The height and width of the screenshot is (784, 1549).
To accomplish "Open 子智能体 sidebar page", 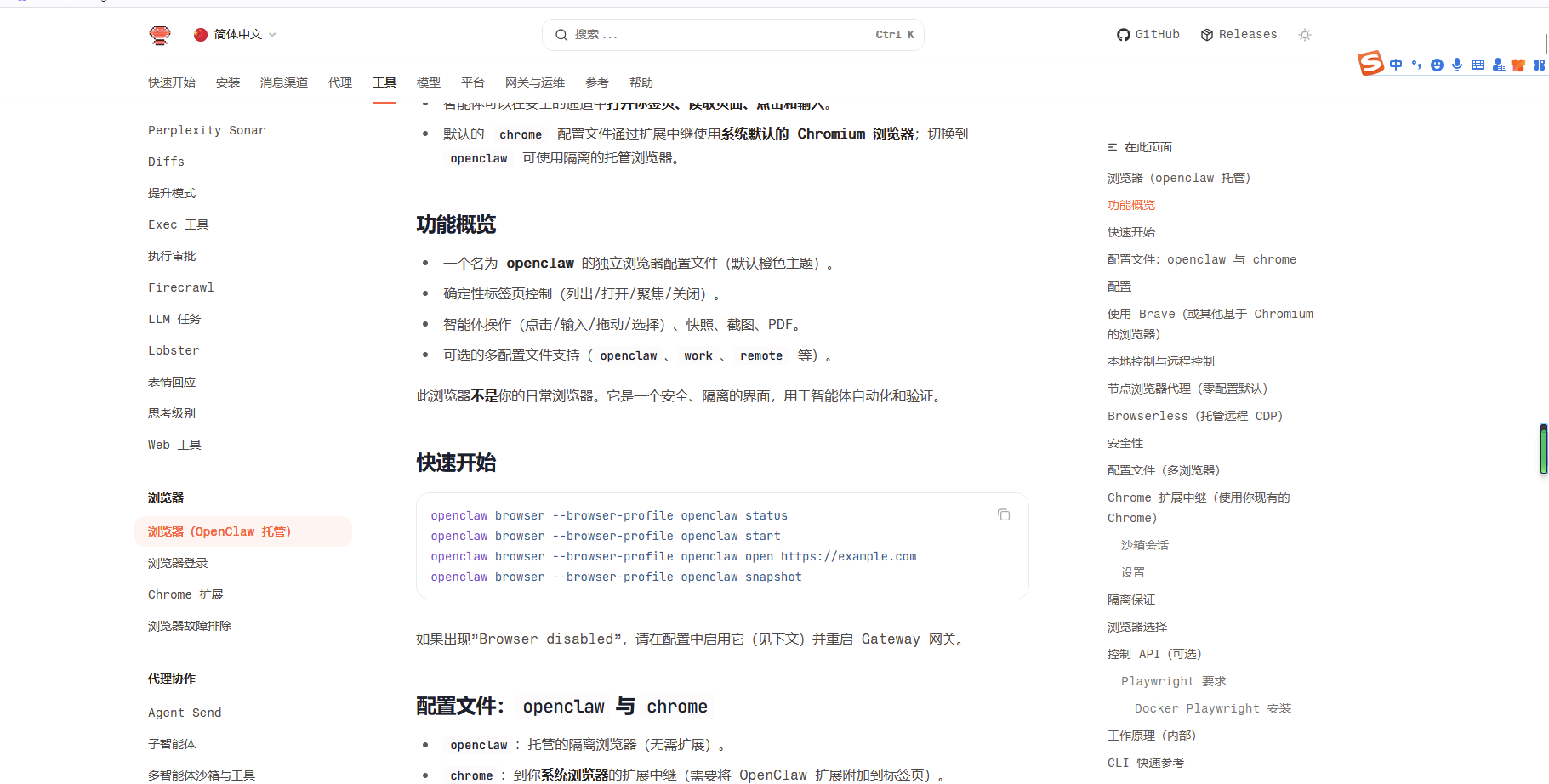I will 172,744.
